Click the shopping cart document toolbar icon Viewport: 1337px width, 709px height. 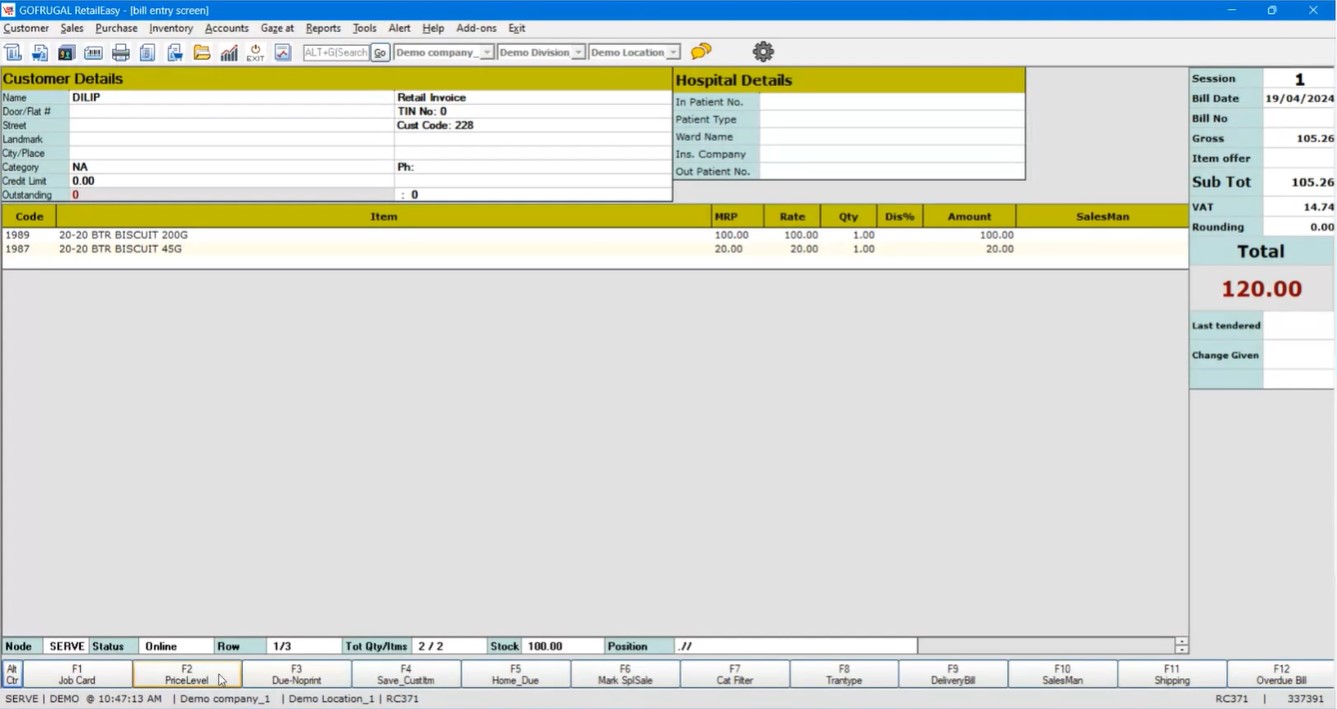click(40, 52)
